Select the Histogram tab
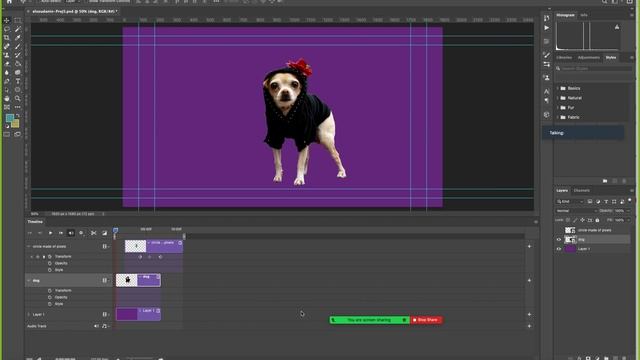Image resolution: width=640 pixels, height=360 pixels. point(566,15)
